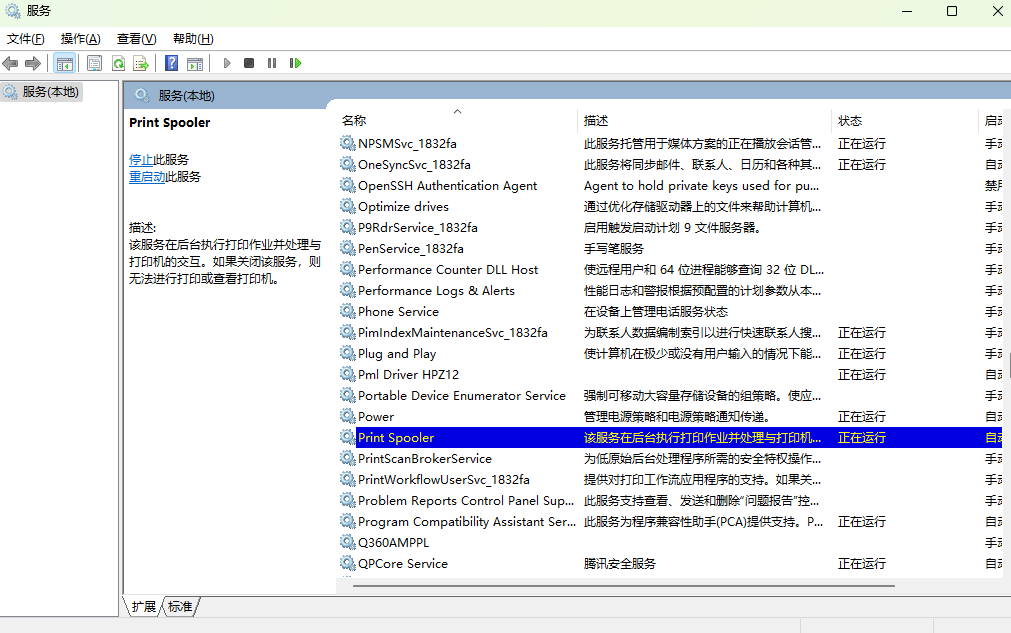
Task: Close the 服务 window
Action: pos(997,11)
